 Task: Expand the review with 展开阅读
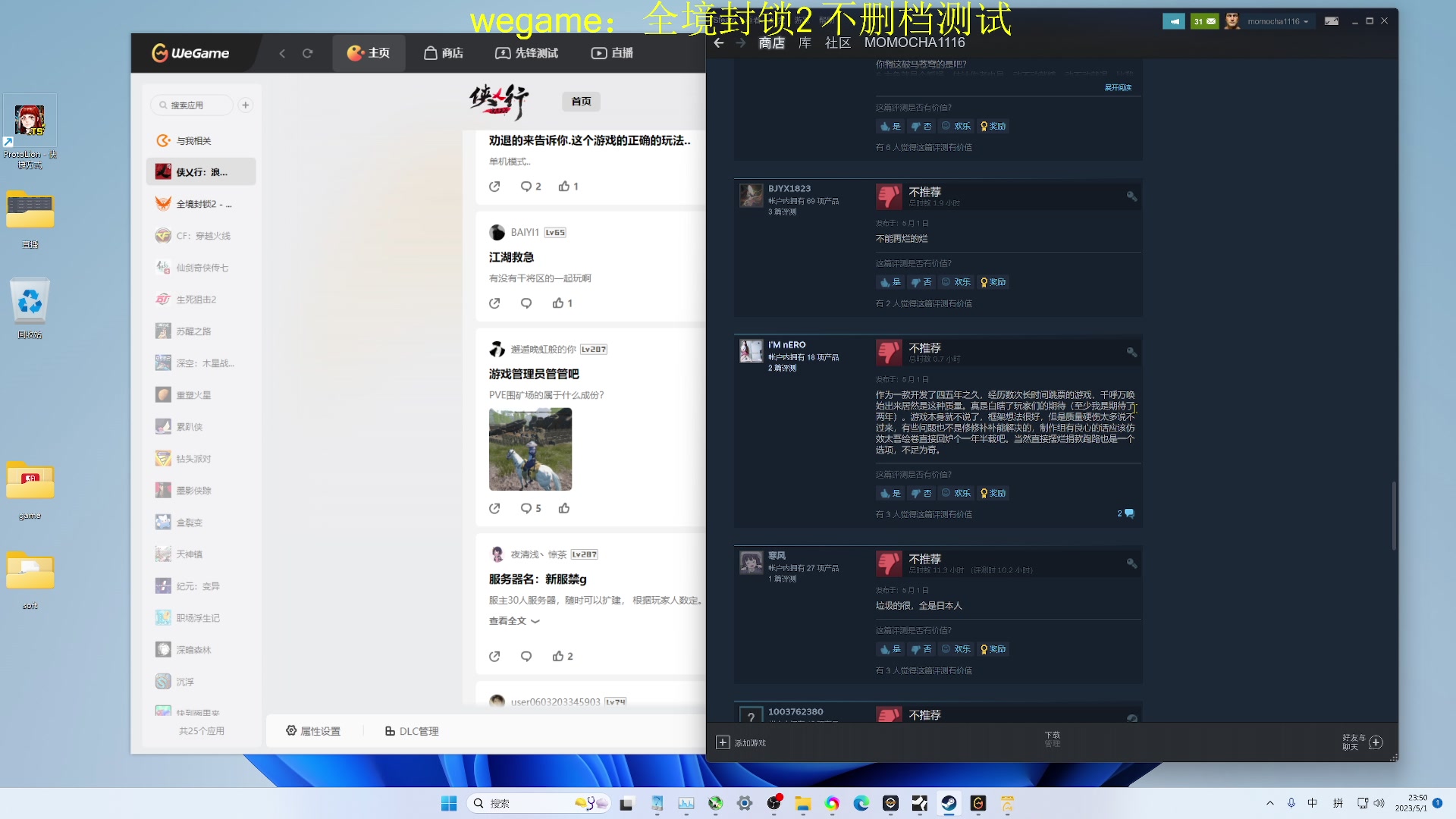click(1118, 88)
